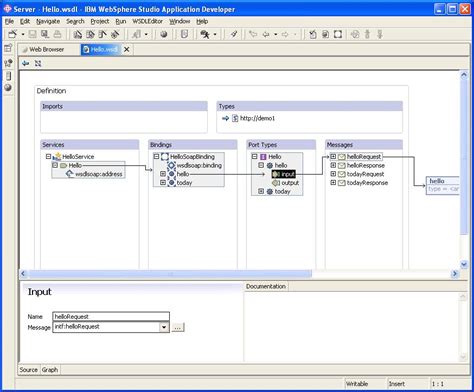This screenshot has width=474, height=392.
Task: Click the HelloService service icon
Action: (57, 156)
